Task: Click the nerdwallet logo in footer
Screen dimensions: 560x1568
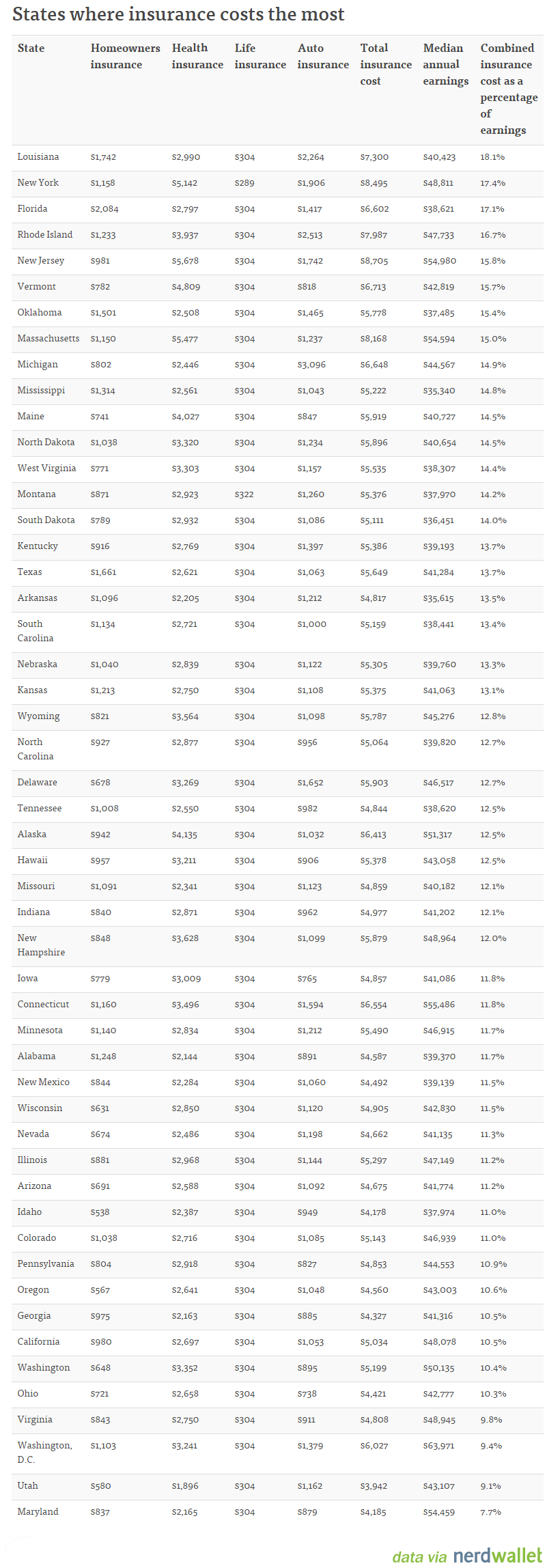Action: pyautogui.click(x=497, y=1555)
